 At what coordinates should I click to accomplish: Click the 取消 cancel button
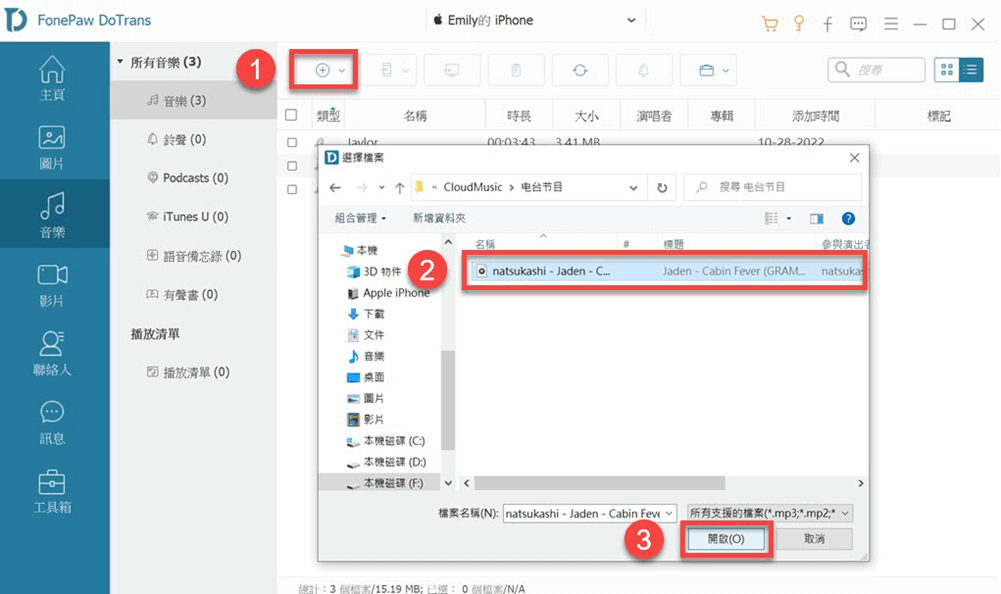pos(814,539)
